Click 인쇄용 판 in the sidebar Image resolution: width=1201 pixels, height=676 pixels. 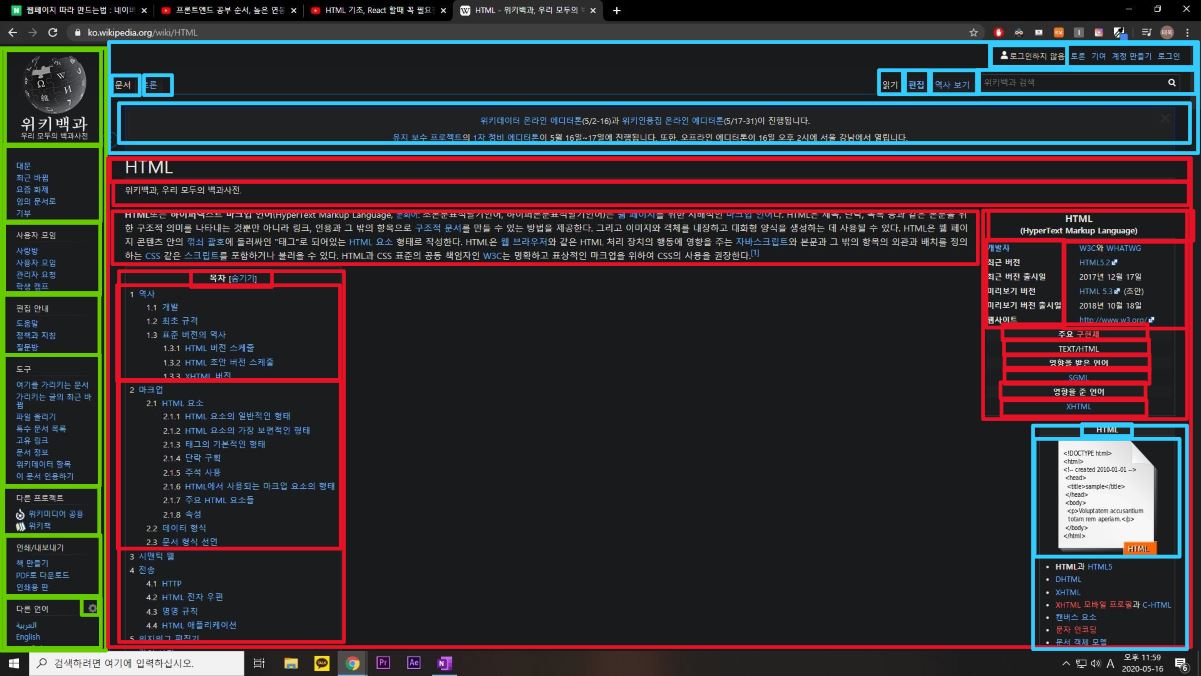pyautogui.click(x=33, y=587)
